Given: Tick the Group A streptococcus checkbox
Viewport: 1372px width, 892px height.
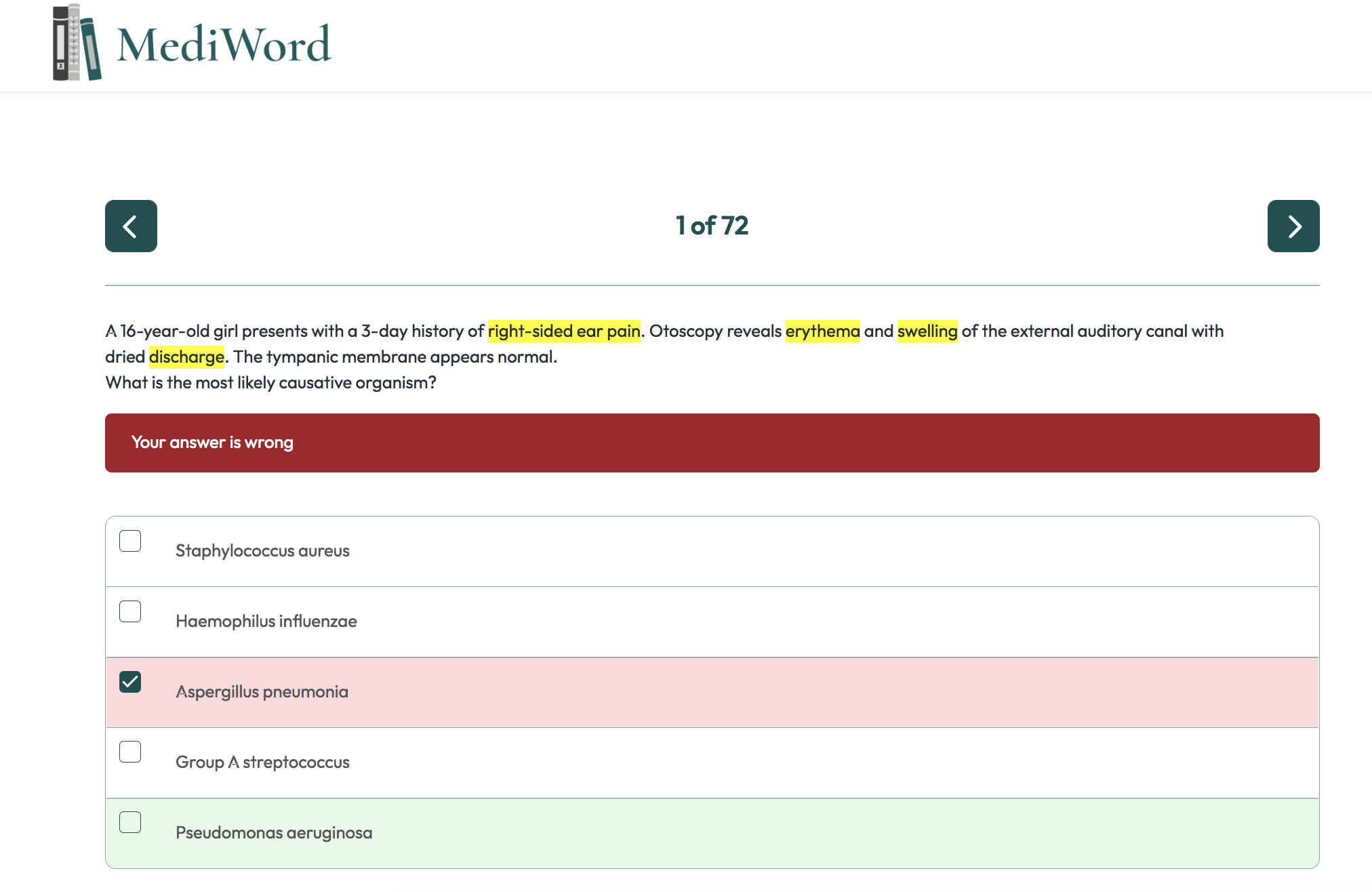Looking at the screenshot, I should click(130, 752).
